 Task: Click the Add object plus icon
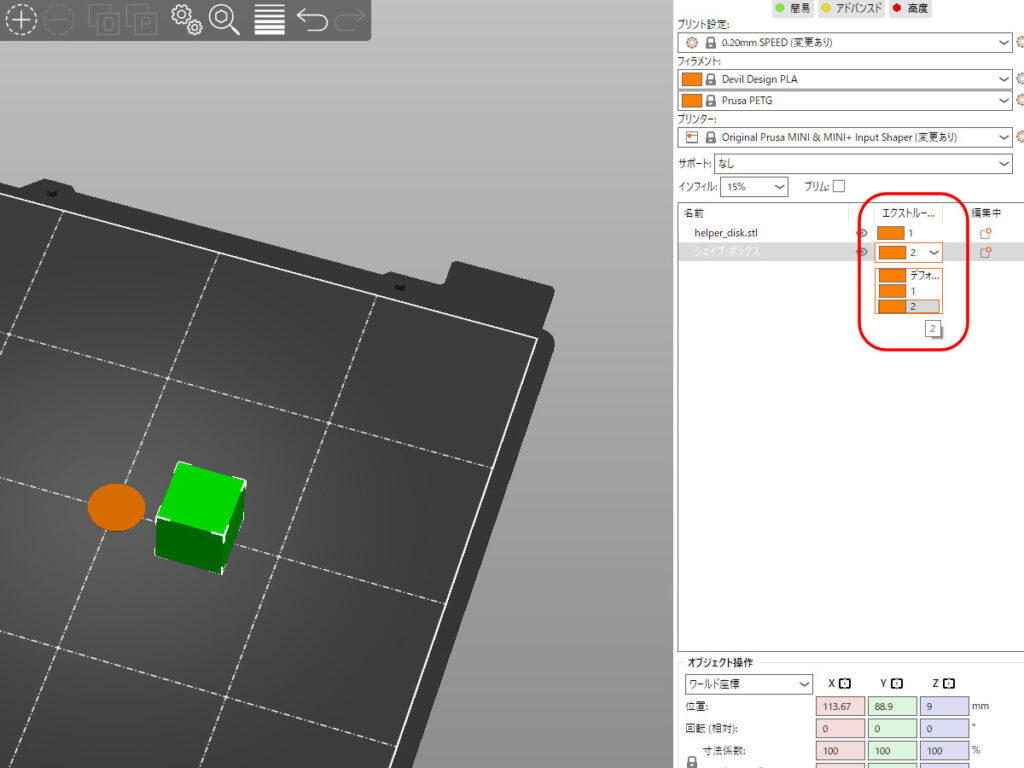[x=21, y=19]
